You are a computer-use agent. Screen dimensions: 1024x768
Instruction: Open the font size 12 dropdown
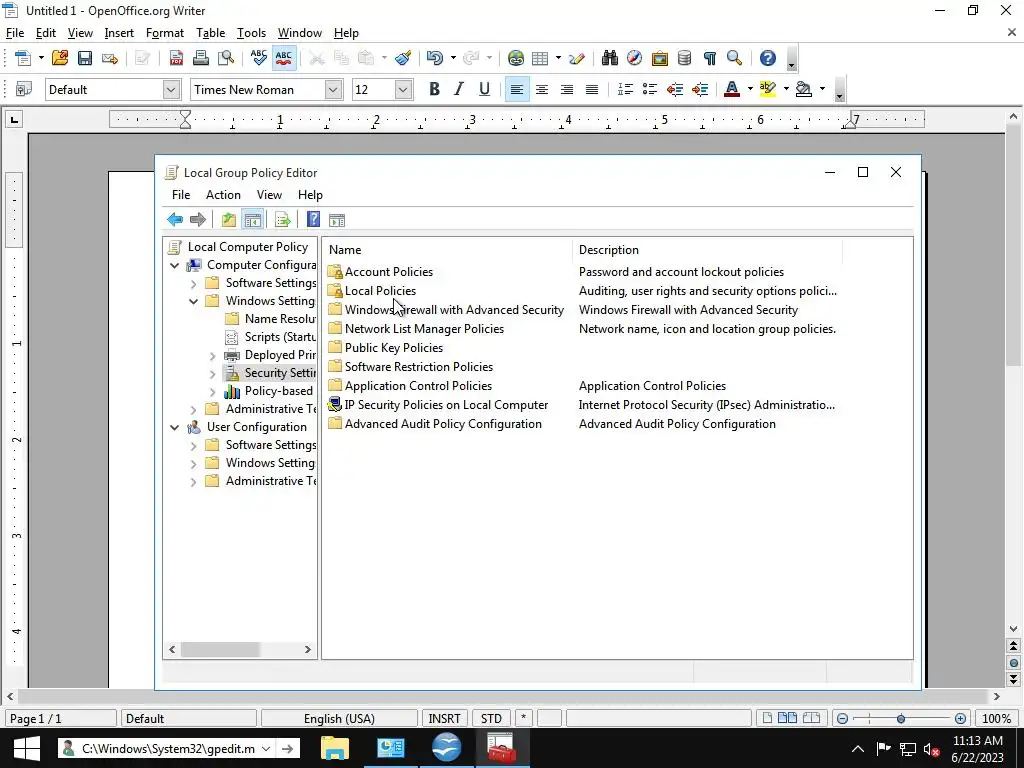pos(403,89)
